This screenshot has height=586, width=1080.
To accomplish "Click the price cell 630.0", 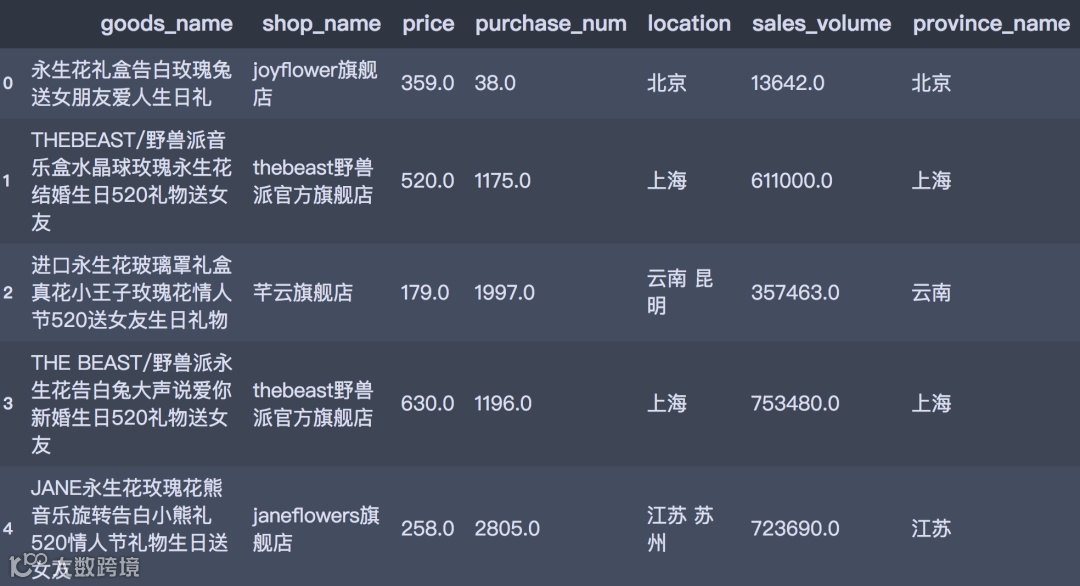I will click(x=427, y=403).
